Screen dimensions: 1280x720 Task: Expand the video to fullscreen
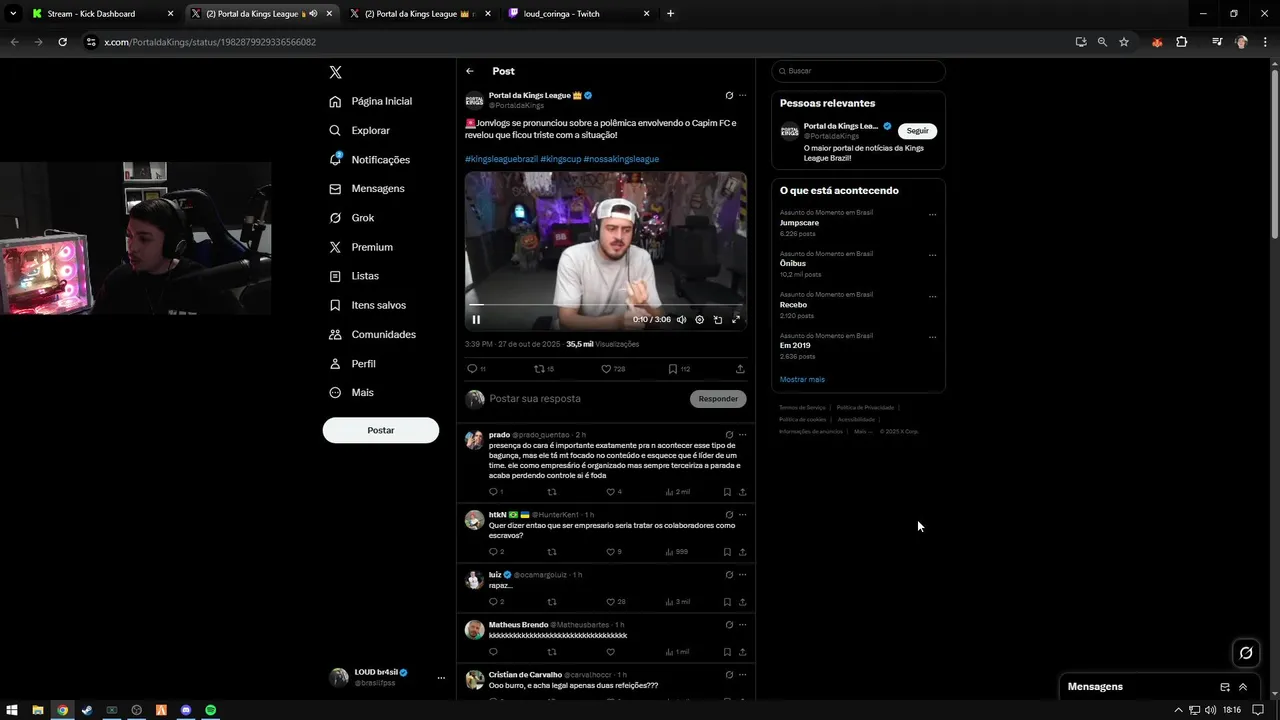point(735,320)
